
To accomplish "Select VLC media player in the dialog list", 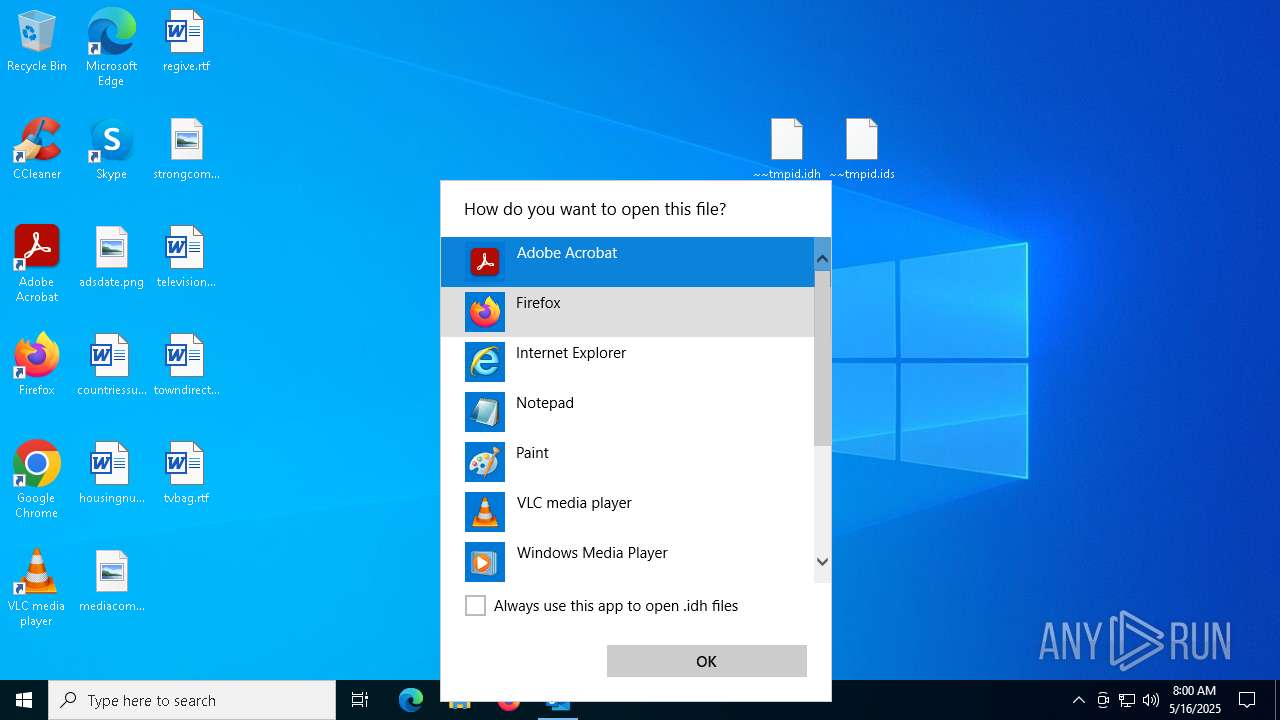I will point(627,512).
